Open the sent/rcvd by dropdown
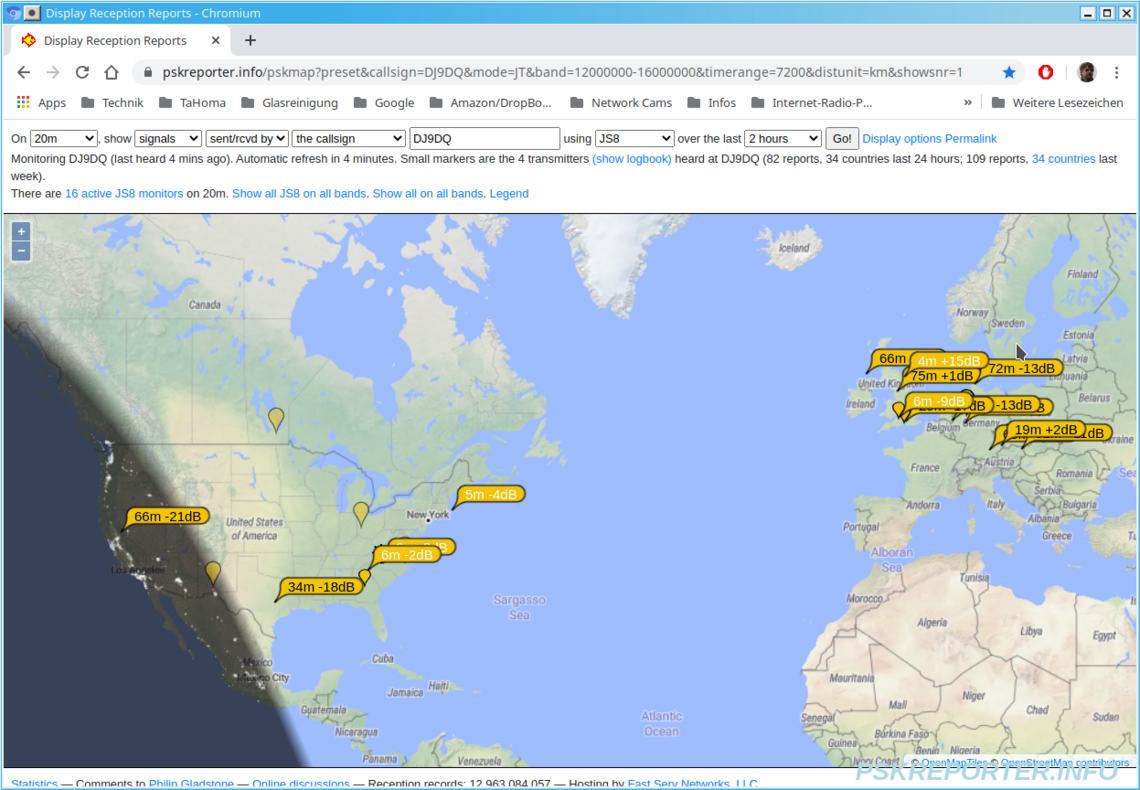This screenshot has height=790, width=1140. pyautogui.click(x=247, y=138)
